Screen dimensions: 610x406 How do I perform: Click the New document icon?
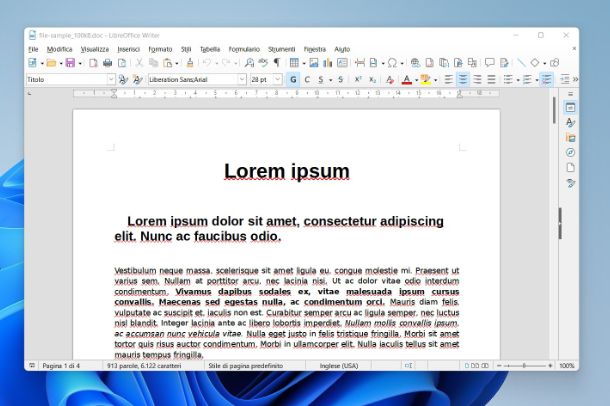pyautogui.click(x=32, y=63)
